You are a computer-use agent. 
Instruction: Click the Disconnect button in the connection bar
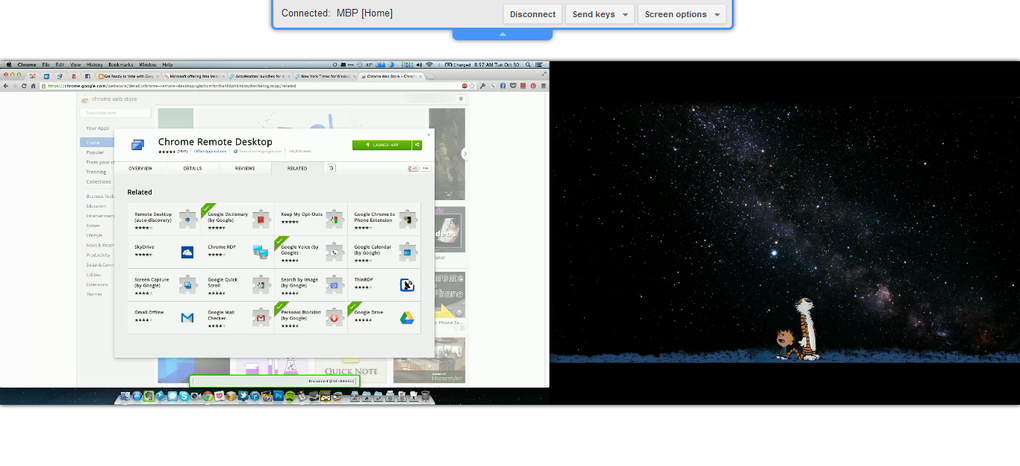[x=532, y=14]
